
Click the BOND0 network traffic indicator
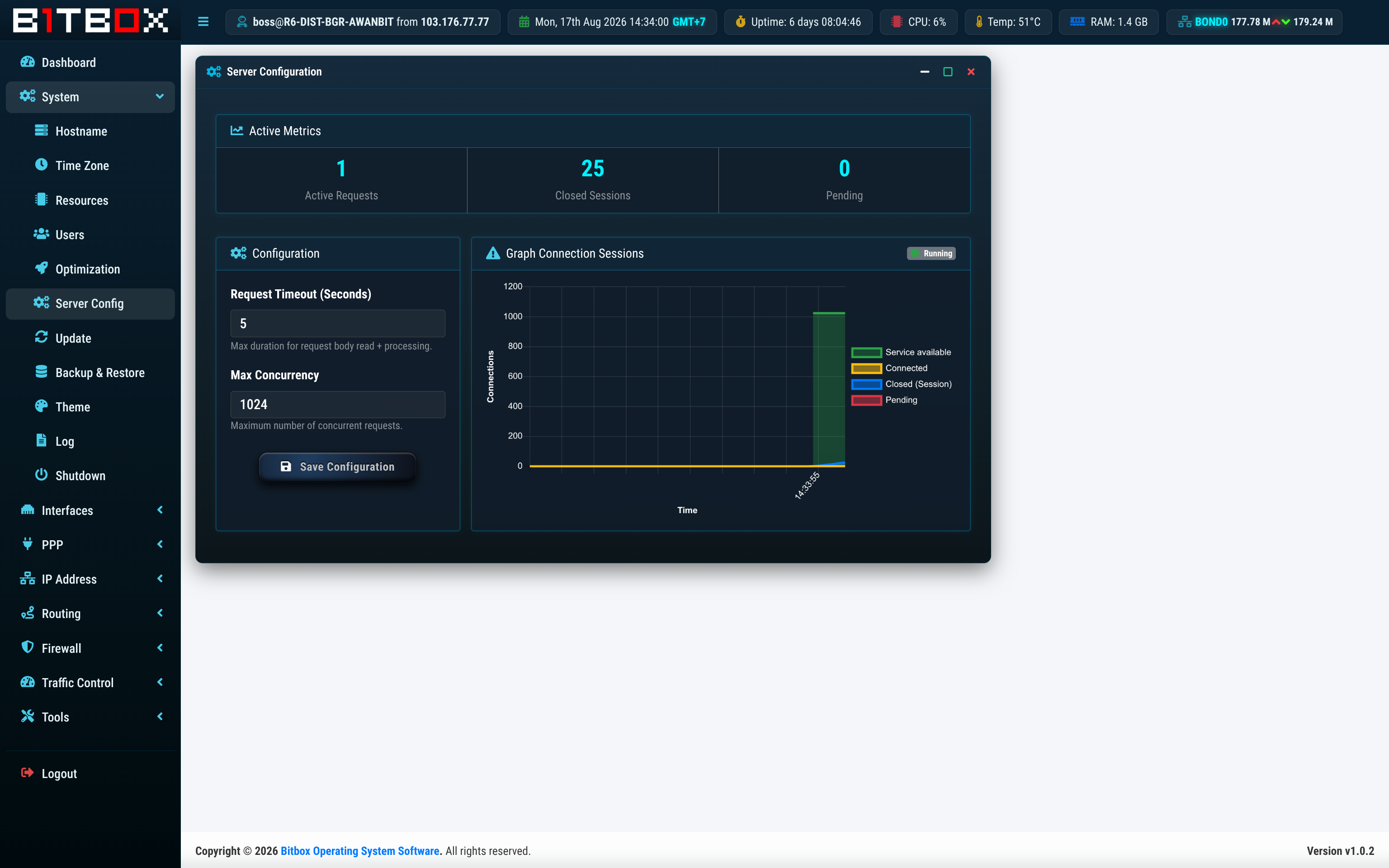coord(1254,22)
